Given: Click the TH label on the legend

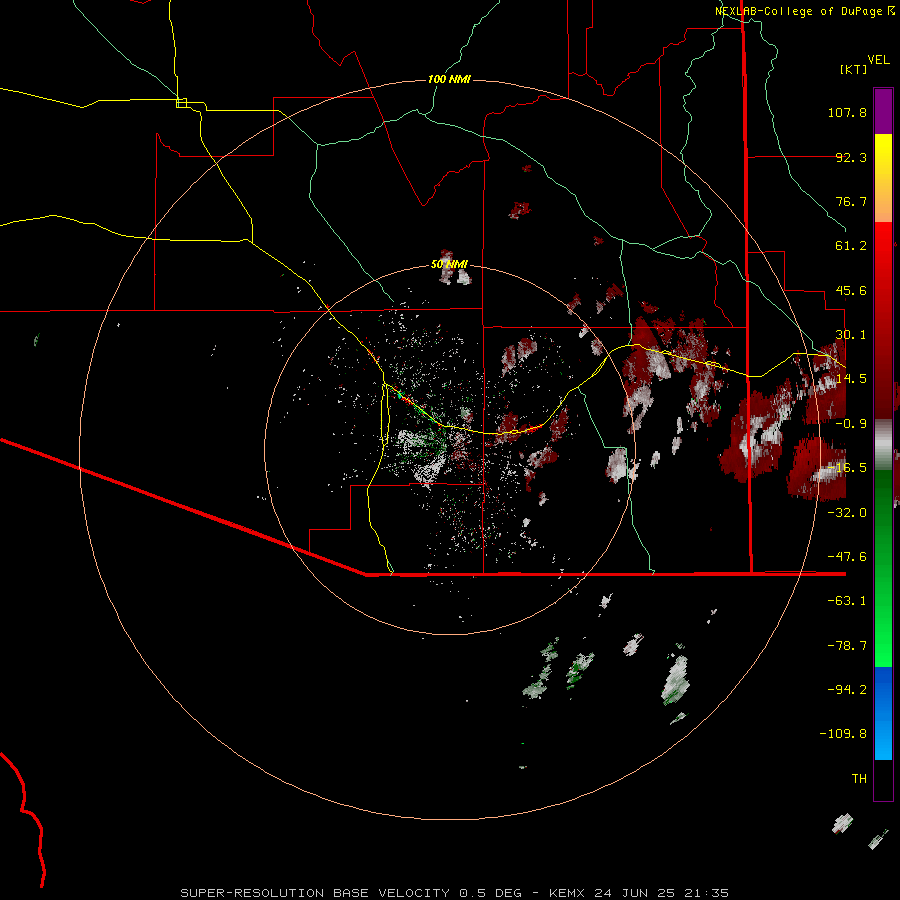Looking at the screenshot, I should (x=859, y=779).
